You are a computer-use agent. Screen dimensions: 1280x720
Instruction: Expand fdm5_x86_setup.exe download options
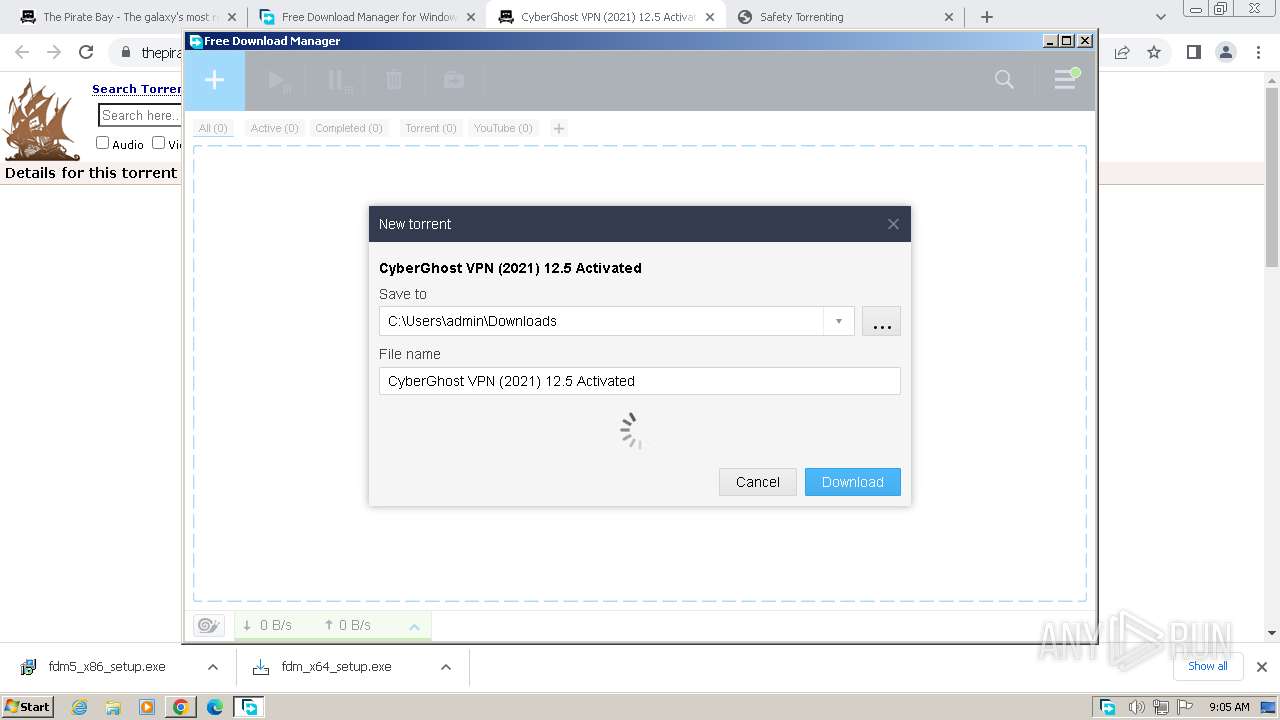pyautogui.click(x=212, y=667)
